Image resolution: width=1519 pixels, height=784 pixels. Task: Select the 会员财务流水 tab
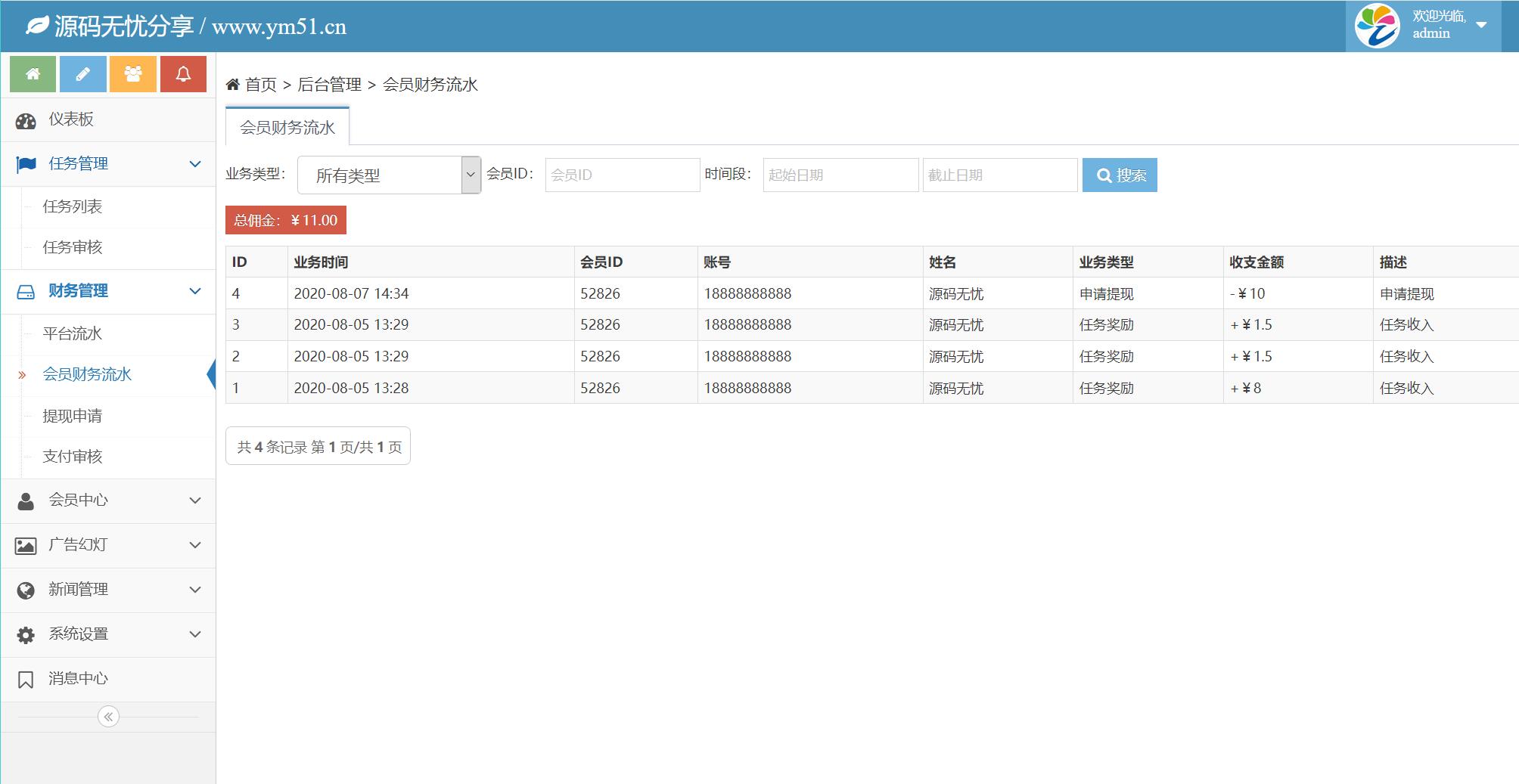(287, 127)
